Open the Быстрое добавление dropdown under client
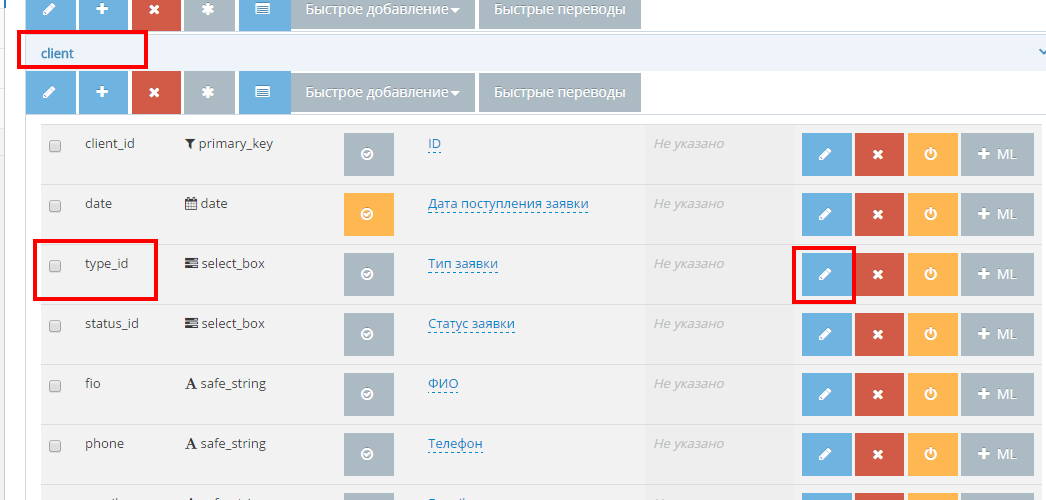 click(x=382, y=92)
